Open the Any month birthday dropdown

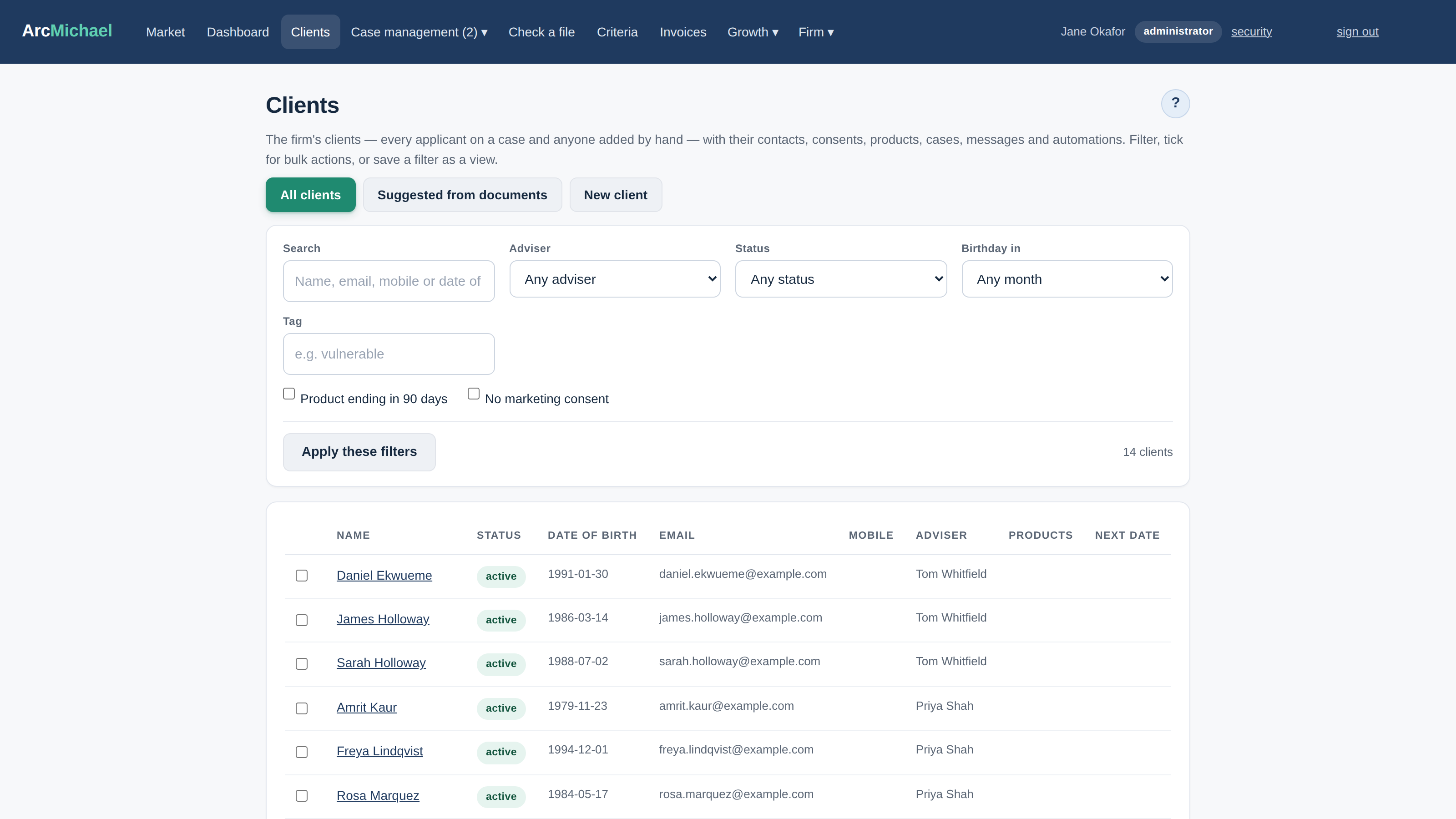(1067, 279)
